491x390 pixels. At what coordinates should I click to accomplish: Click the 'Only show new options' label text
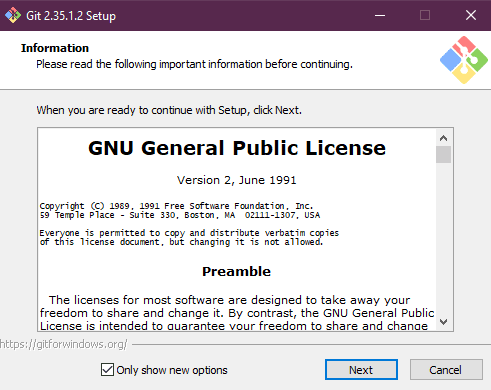[172, 370]
